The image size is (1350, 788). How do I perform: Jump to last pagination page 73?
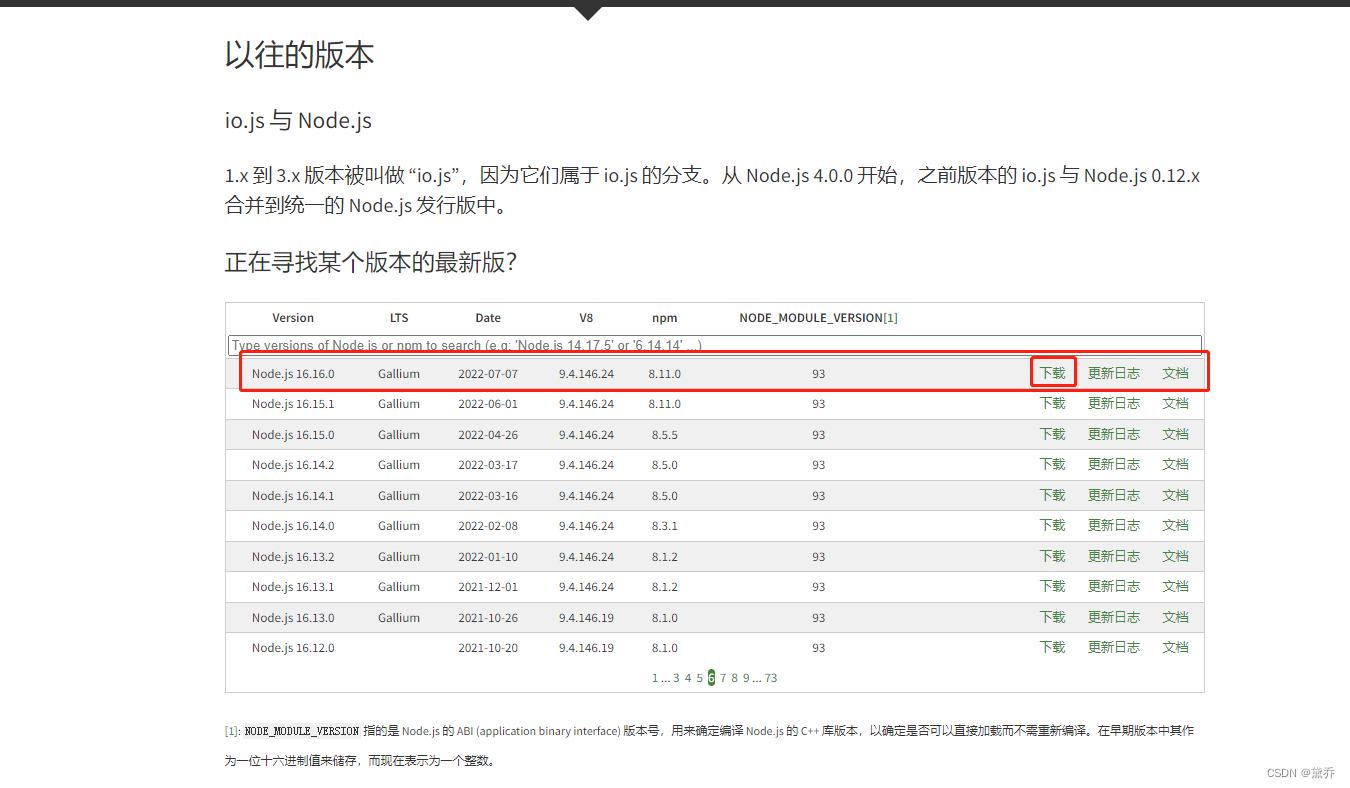click(x=771, y=678)
